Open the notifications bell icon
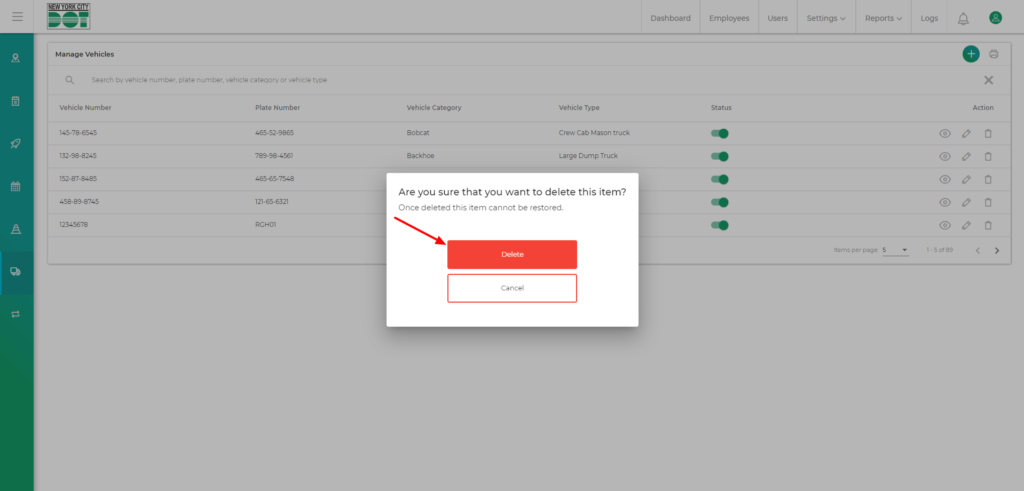 coord(963,18)
